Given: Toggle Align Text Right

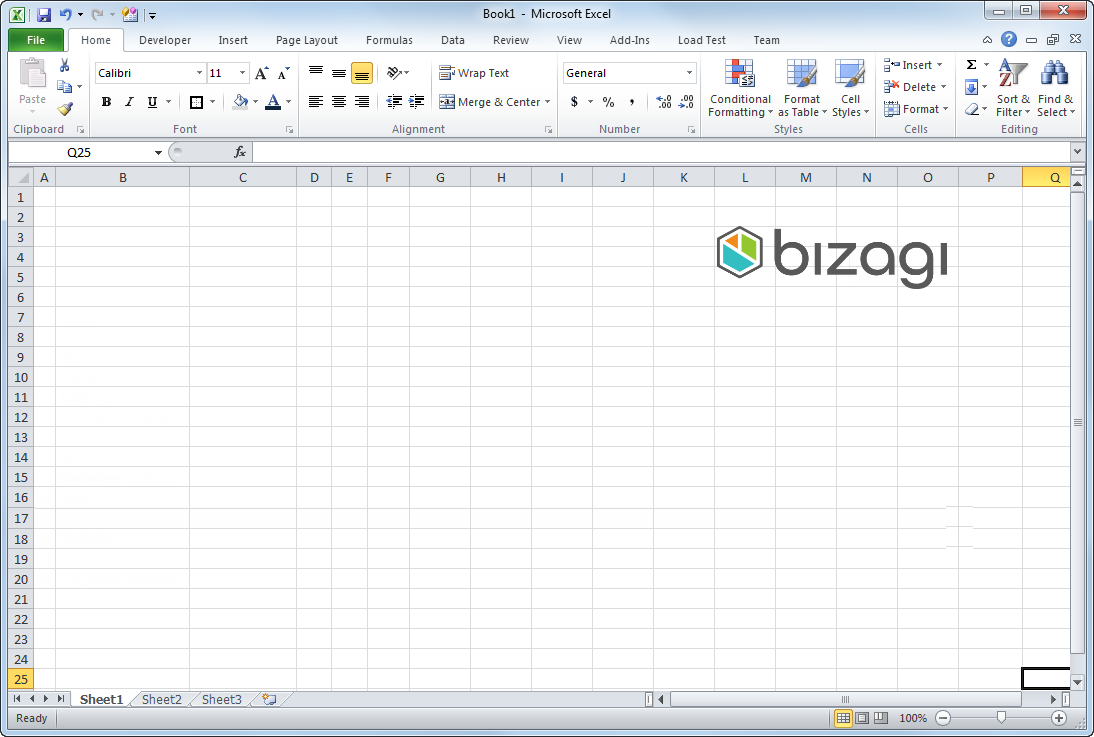Looking at the screenshot, I should 361,102.
